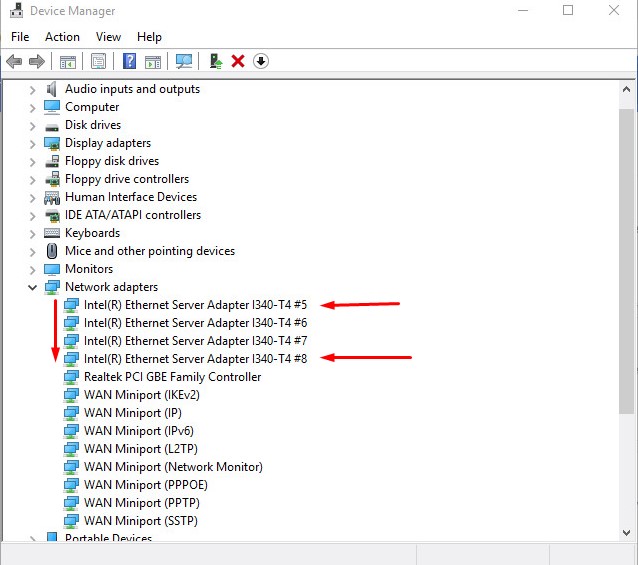Click the Audio inputs and outputs speaker icon
The width and height of the screenshot is (638, 565).
[52, 89]
